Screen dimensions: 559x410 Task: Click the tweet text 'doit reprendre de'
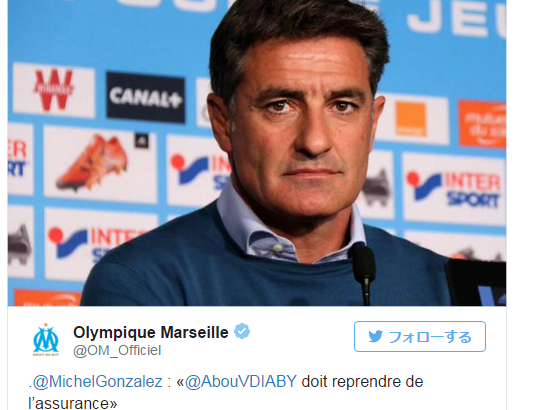(362, 381)
